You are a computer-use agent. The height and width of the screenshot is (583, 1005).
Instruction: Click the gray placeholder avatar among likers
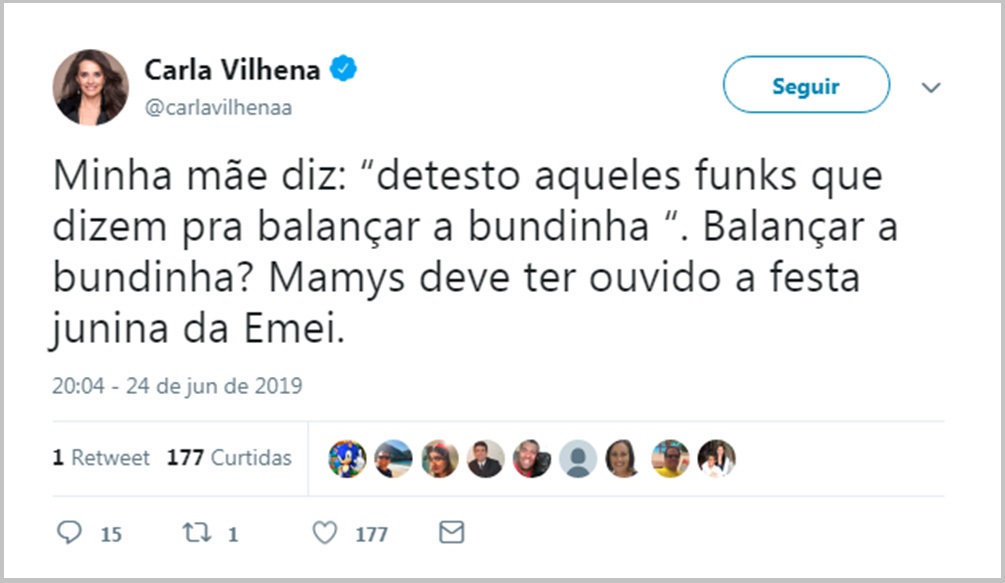pos(578,459)
